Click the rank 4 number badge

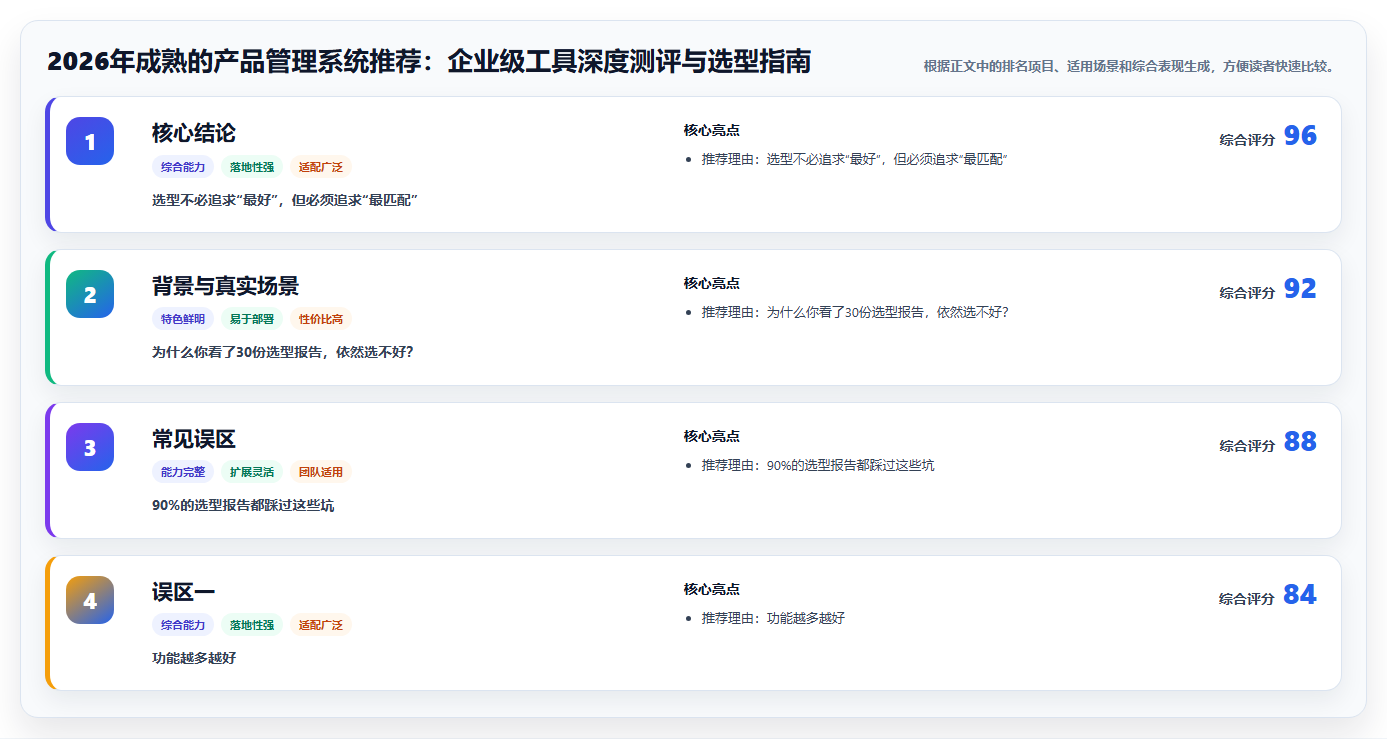point(90,600)
